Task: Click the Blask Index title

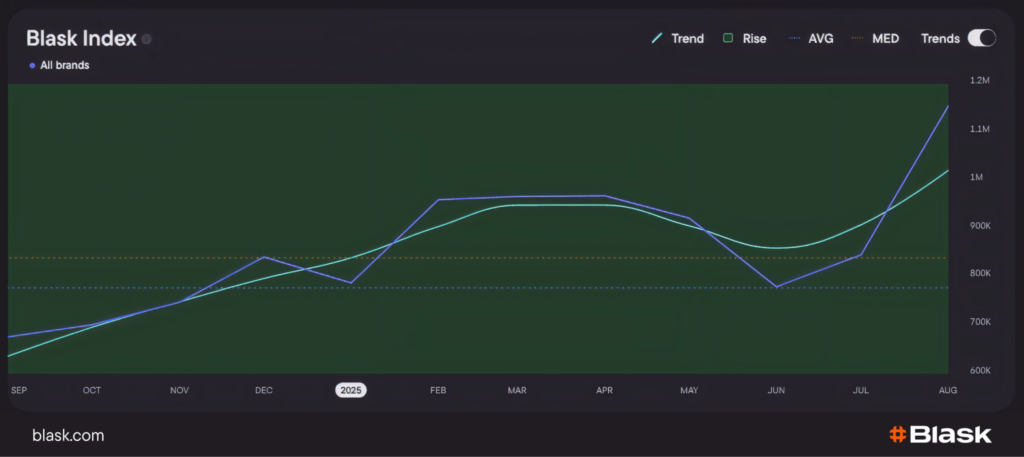Action: click(x=81, y=38)
